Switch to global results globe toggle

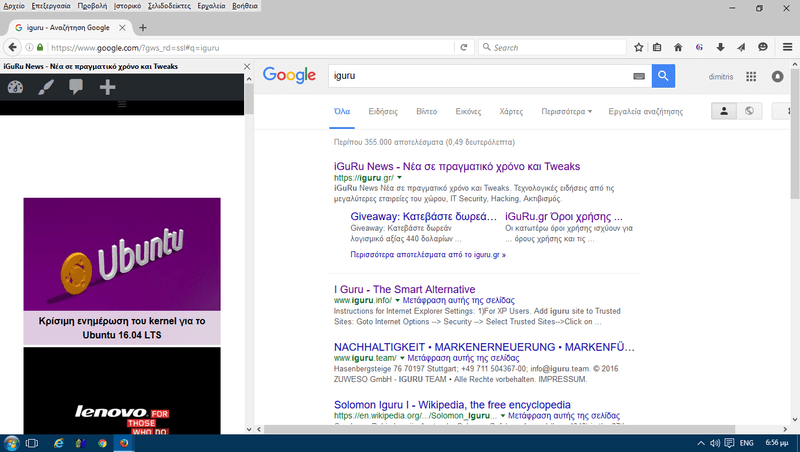tap(749, 110)
